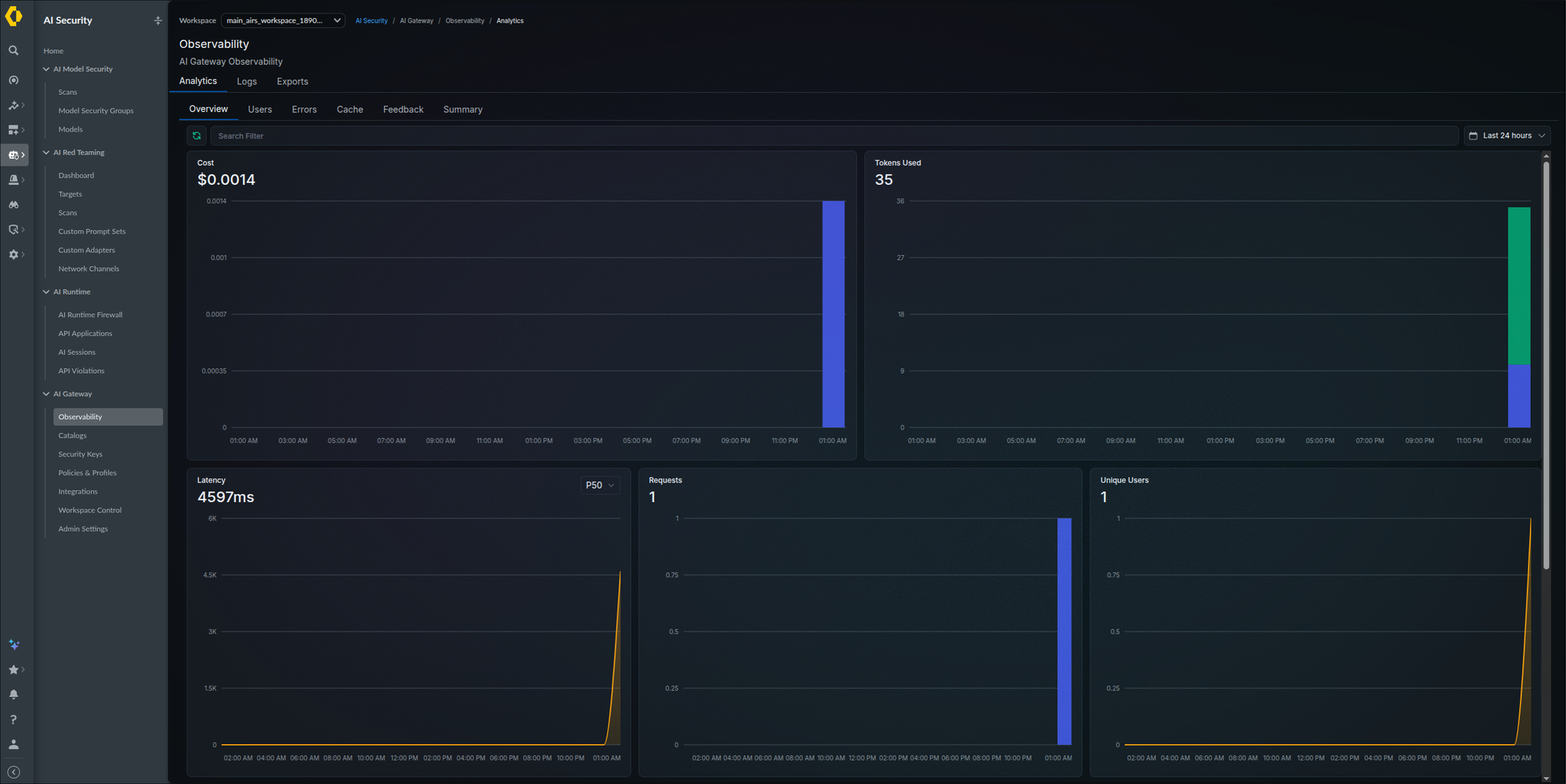This screenshot has height=784, width=1566.
Task: Open the favorites star icon
Action: point(13,670)
